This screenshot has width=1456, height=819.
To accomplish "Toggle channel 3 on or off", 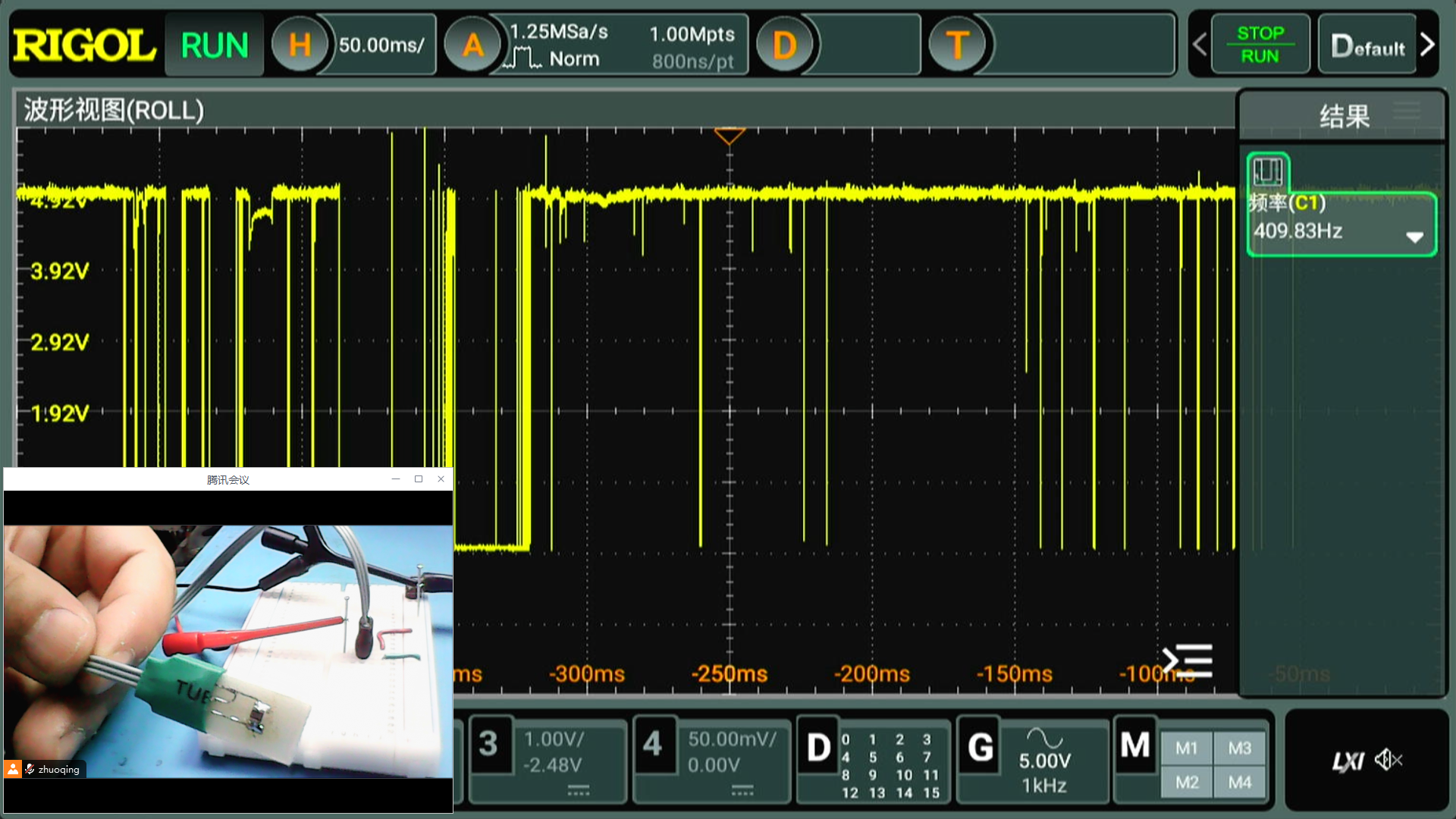I will point(489,744).
